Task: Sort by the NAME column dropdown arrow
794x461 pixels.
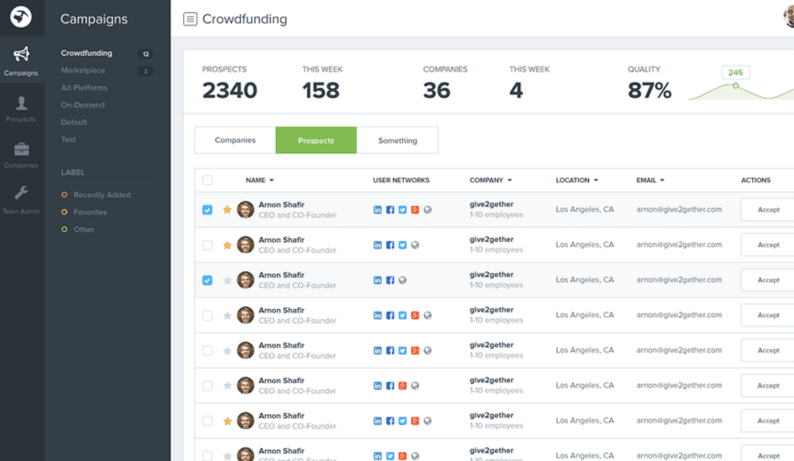Action: (x=272, y=181)
